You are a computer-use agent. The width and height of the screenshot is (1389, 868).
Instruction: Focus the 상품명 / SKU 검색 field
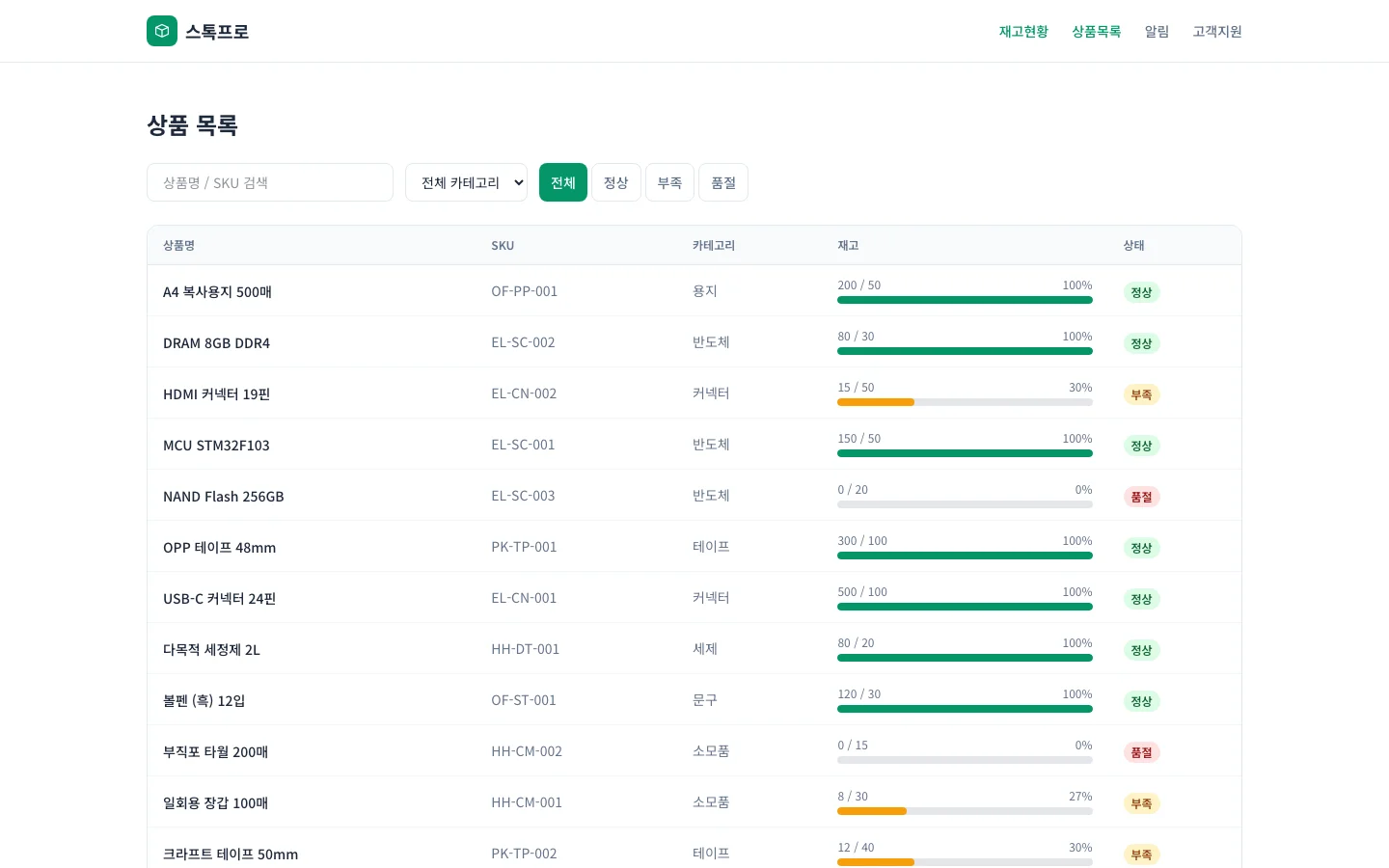coord(270,182)
